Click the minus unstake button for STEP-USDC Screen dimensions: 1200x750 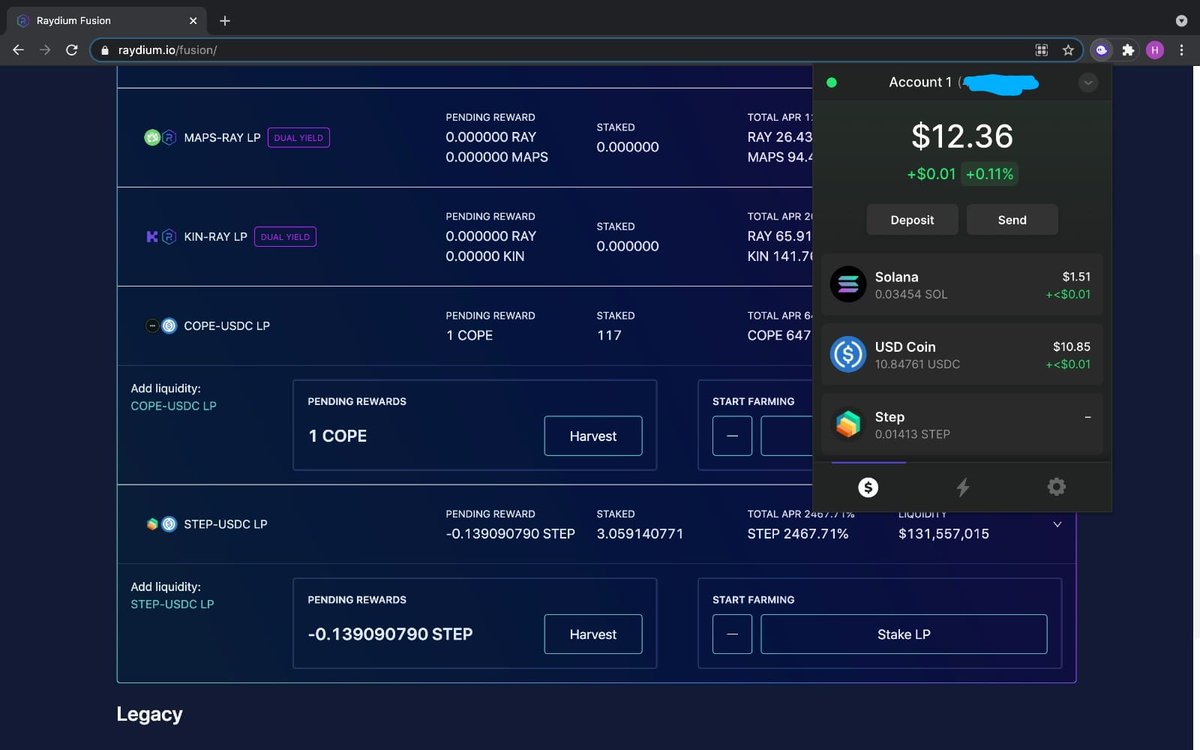click(732, 634)
